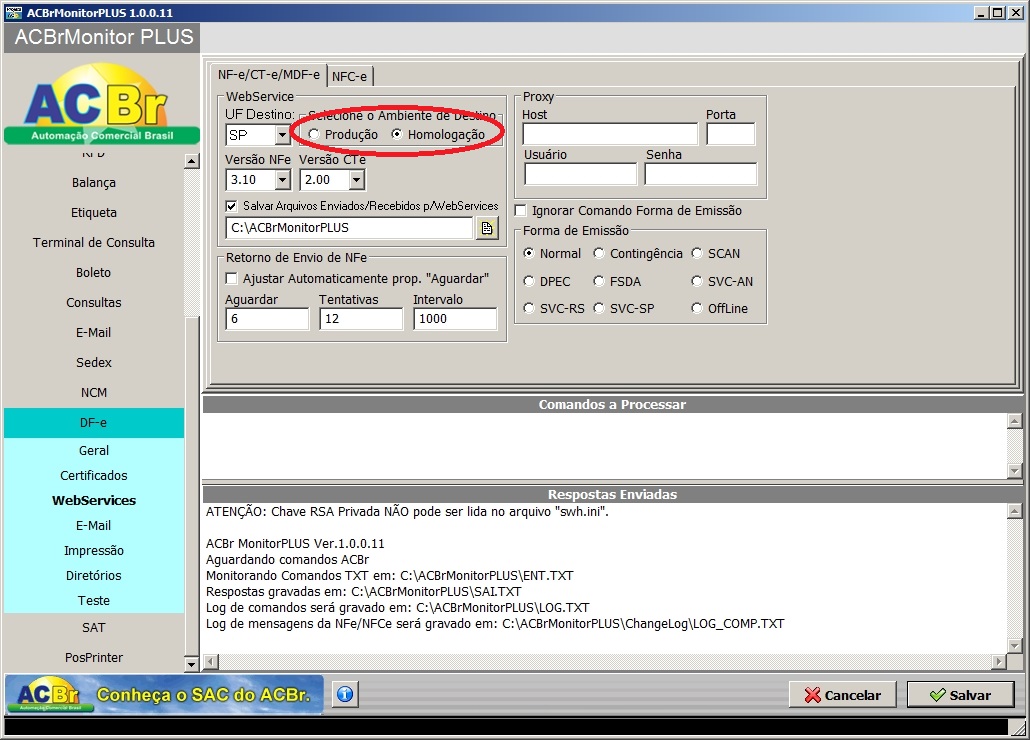Open Sedex in the sidebar
This screenshot has height=740, width=1030.
click(94, 362)
